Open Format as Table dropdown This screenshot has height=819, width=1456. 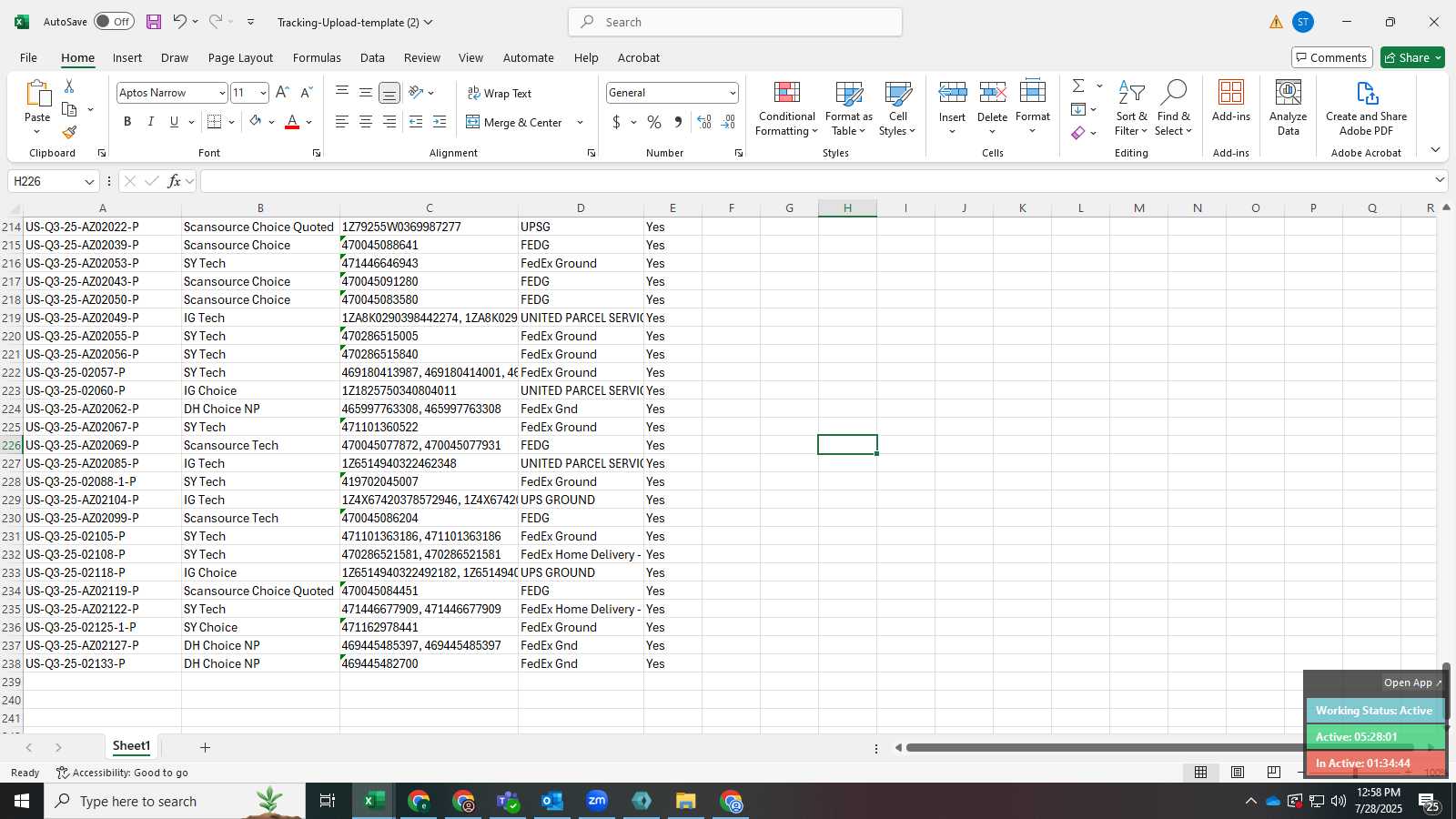(x=848, y=108)
